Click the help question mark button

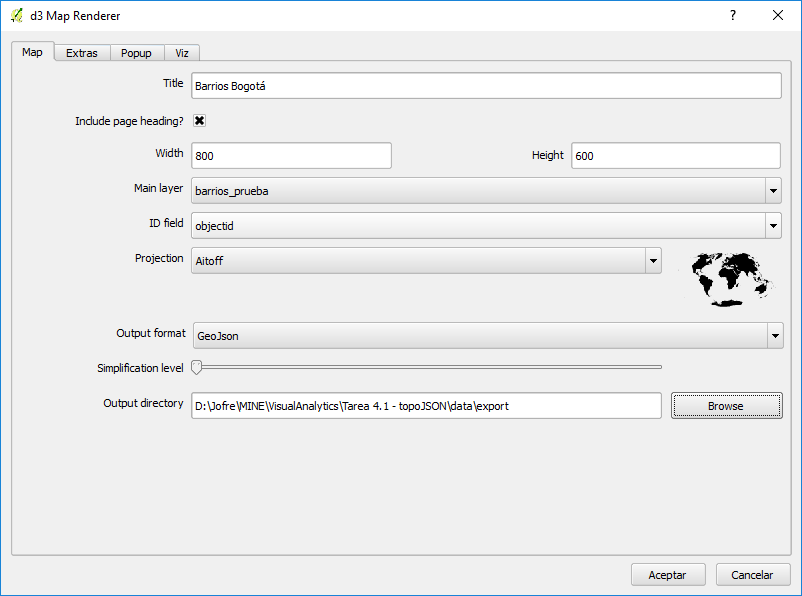pos(732,15)
